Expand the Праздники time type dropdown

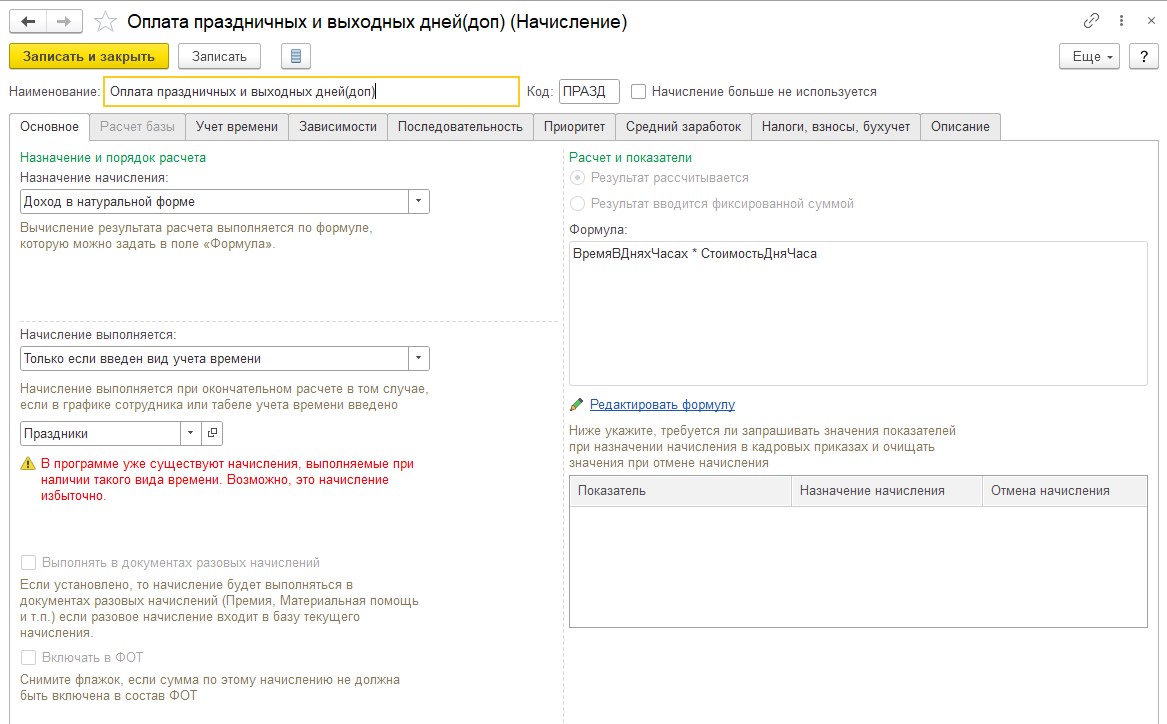(x=190, y=434)
